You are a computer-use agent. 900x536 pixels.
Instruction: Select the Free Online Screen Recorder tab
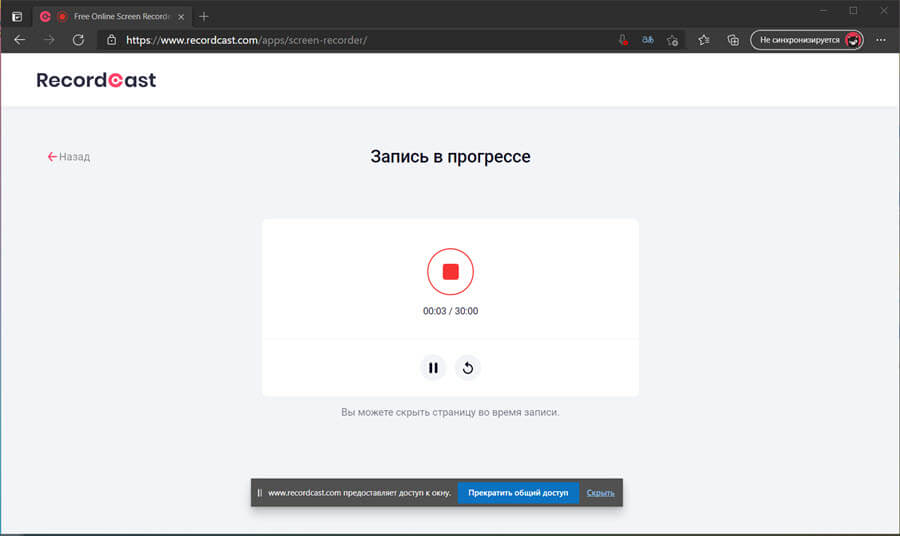coord(112,17)
